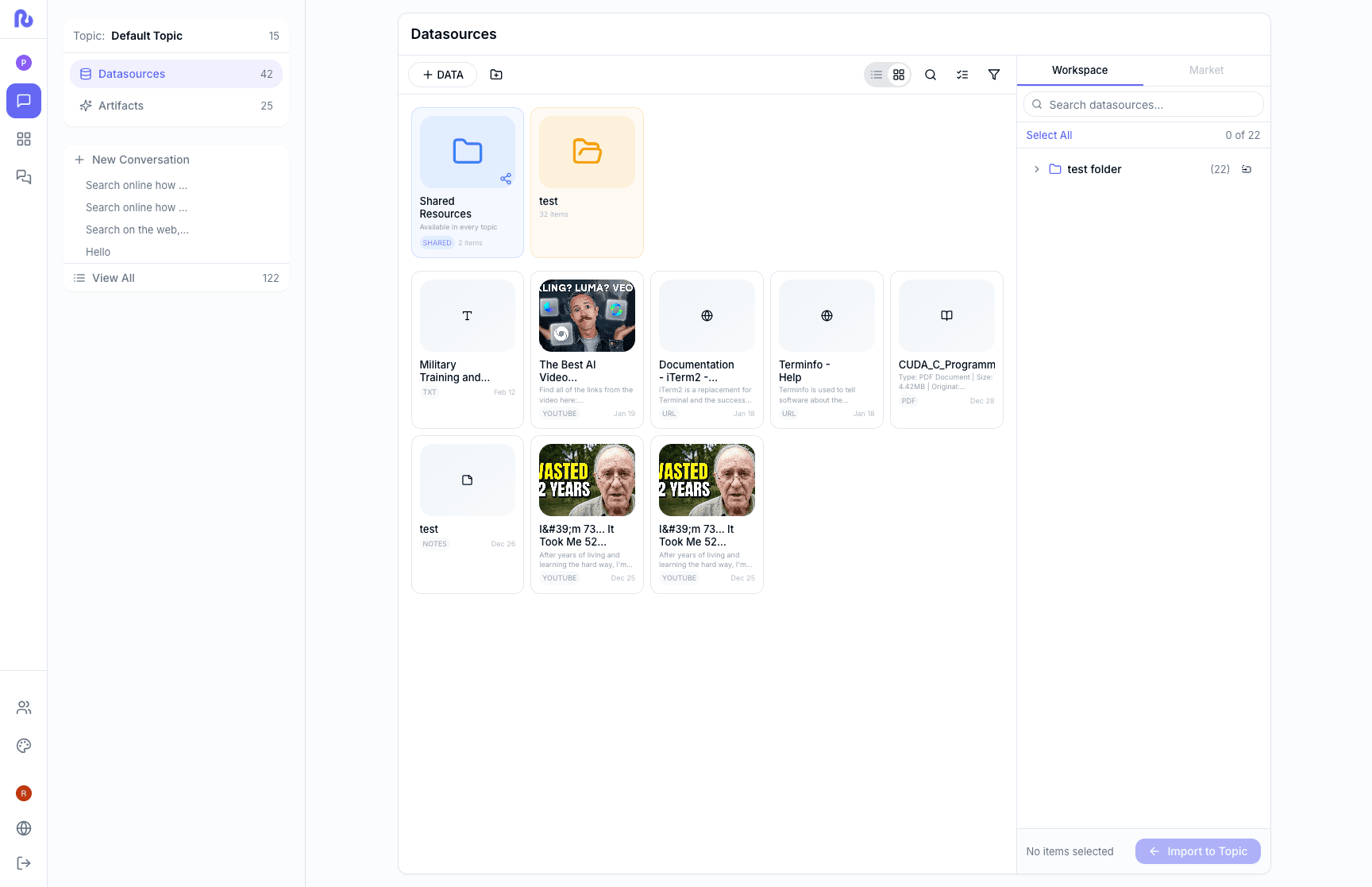Click the share icon on Shared Resources

(506, 179)
